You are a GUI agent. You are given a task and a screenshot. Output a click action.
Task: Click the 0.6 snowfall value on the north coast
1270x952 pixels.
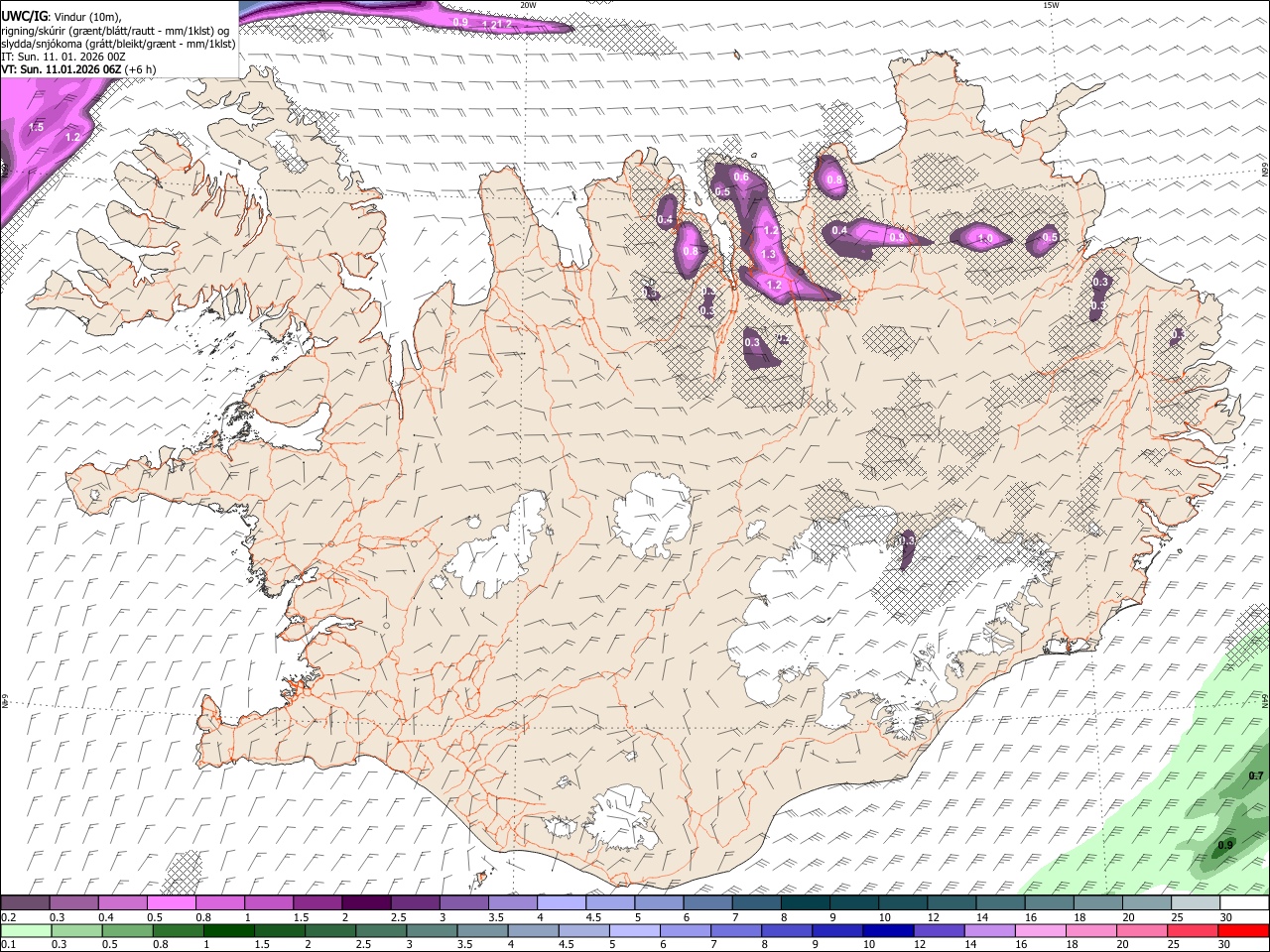(740, 177)
